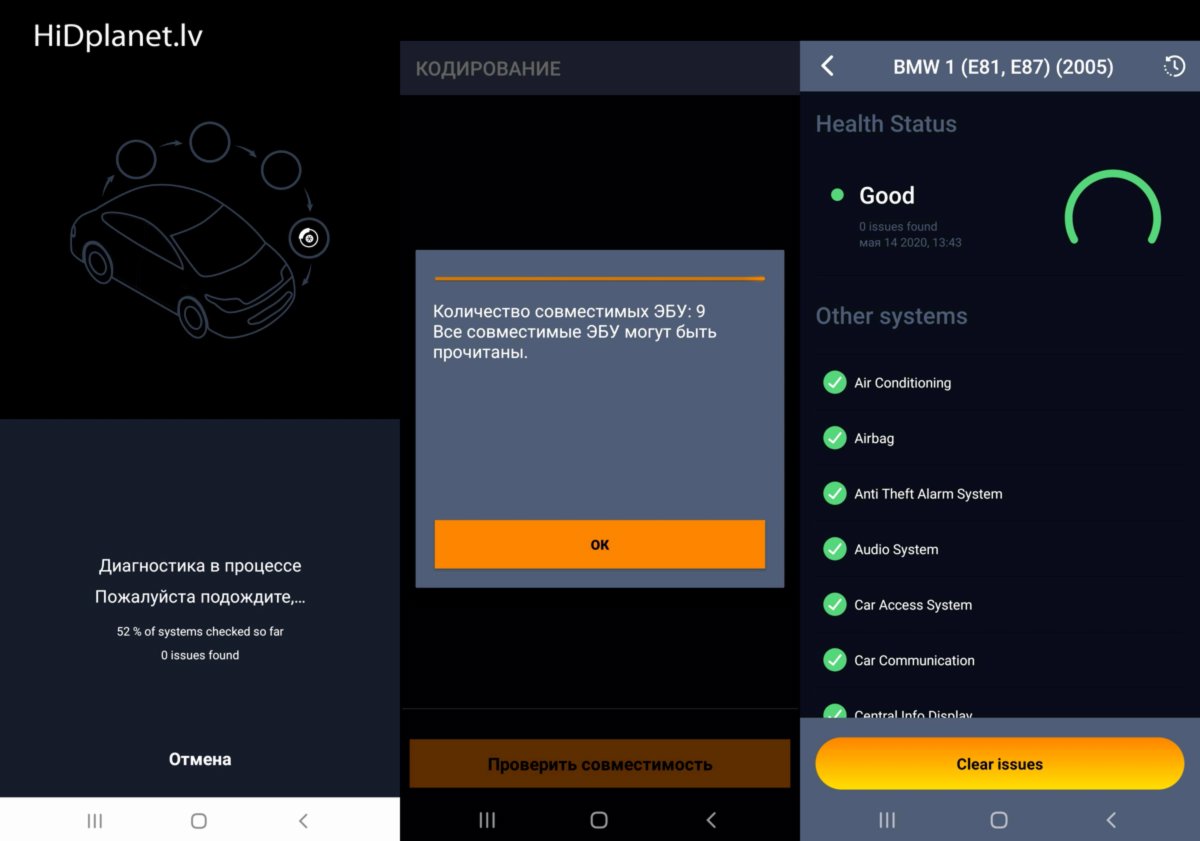The width and height of the screenshot is (1200, 841).
Task: Click the green health status gauge
Action: coord(1112,207)
